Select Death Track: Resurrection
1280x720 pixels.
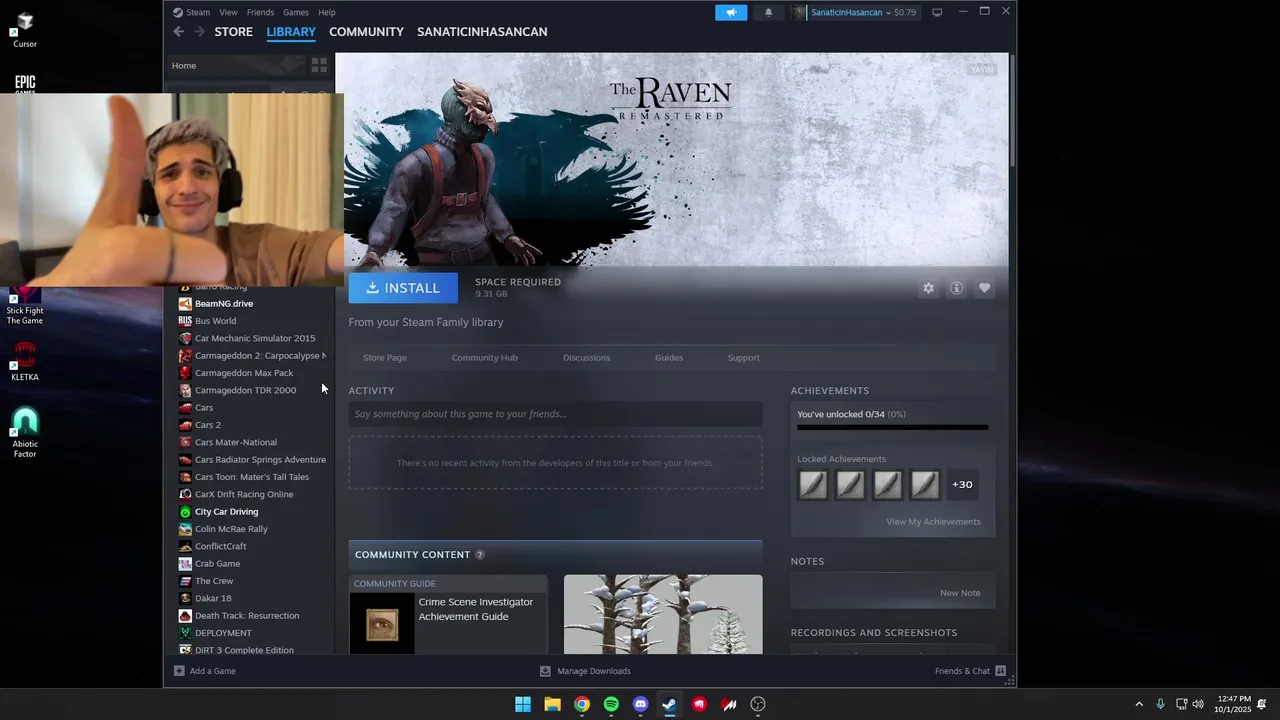pos(247,615)
